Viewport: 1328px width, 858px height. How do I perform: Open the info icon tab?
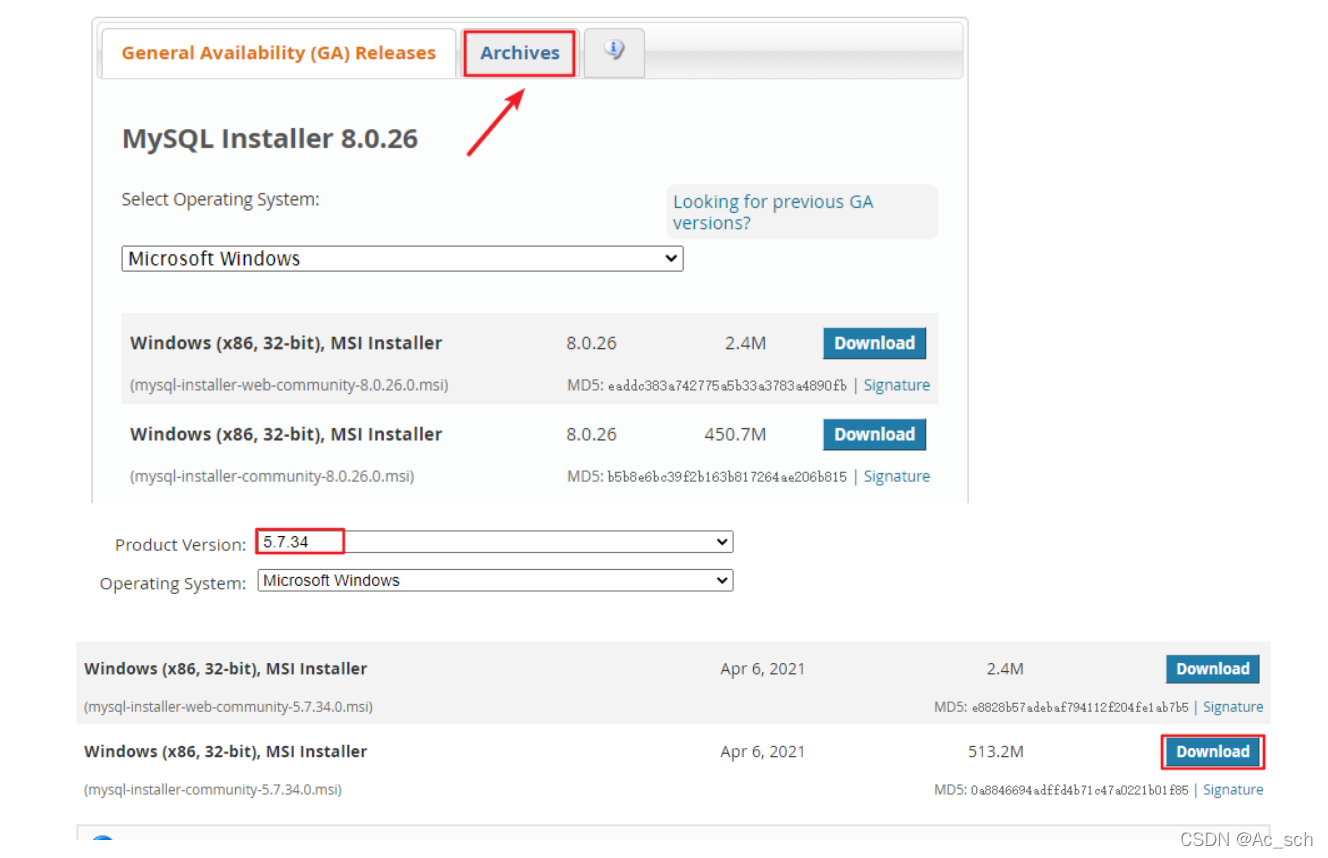(x=614, y=50)
